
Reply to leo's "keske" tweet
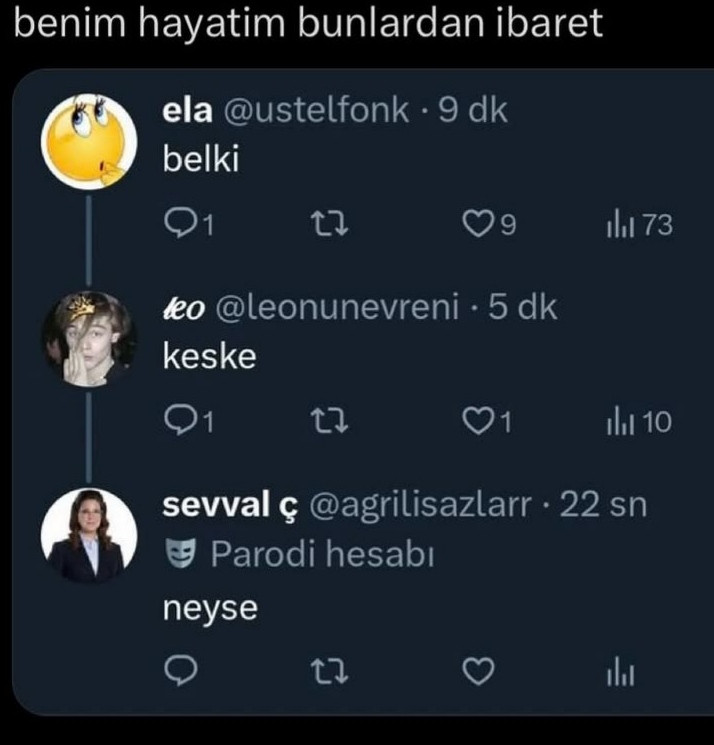[x=180, y=423]
